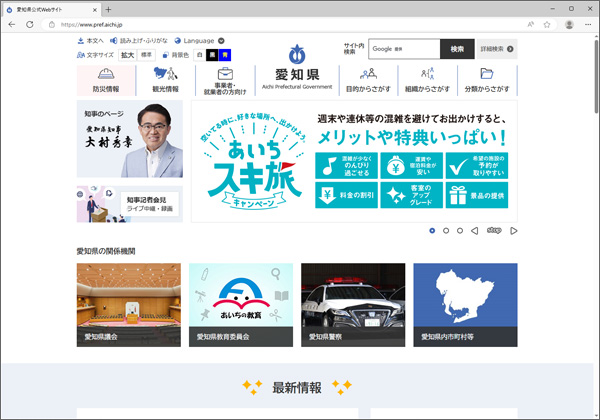The height and width of the screenshot is (420, 600).
Task: Click 拡大 text size button
Action: (127, 55)
